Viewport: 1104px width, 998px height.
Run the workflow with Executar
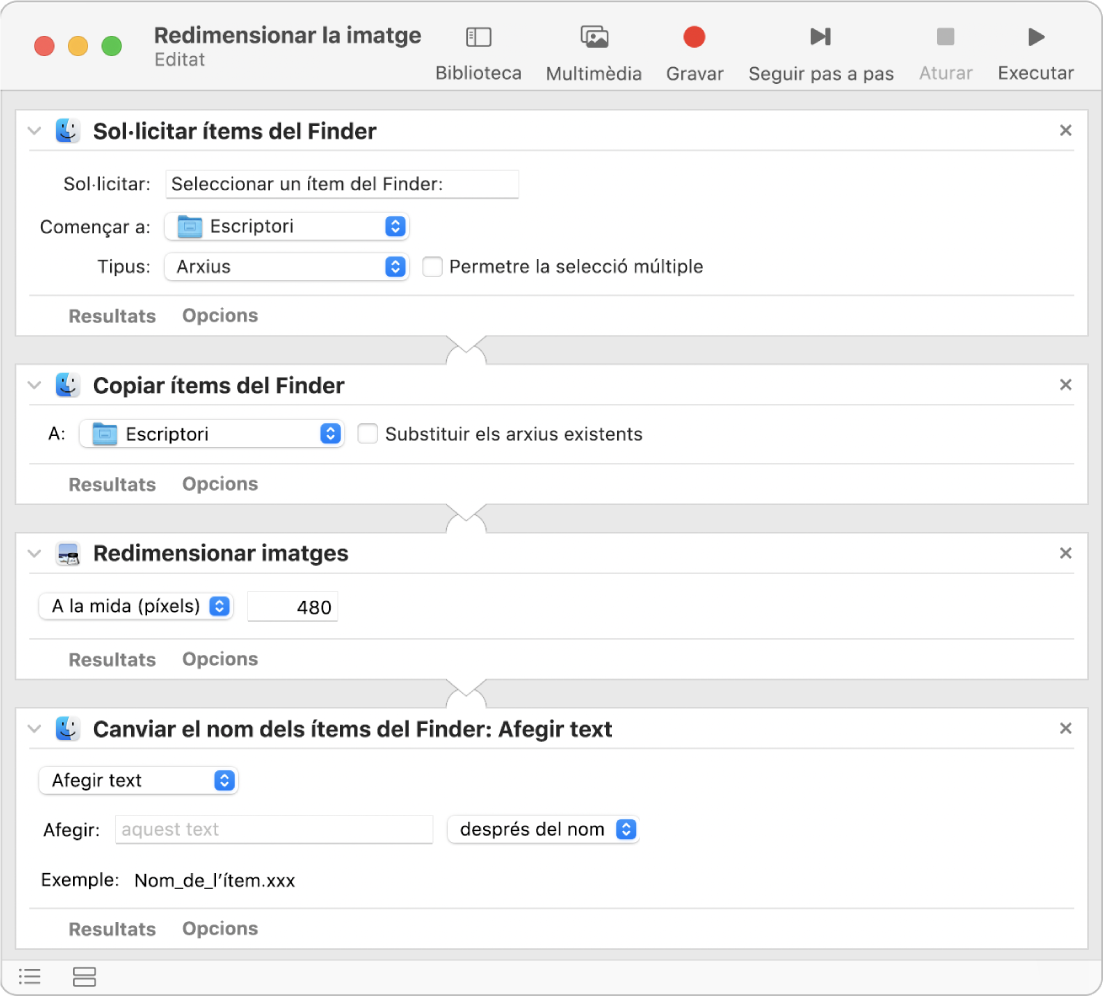1035,38
